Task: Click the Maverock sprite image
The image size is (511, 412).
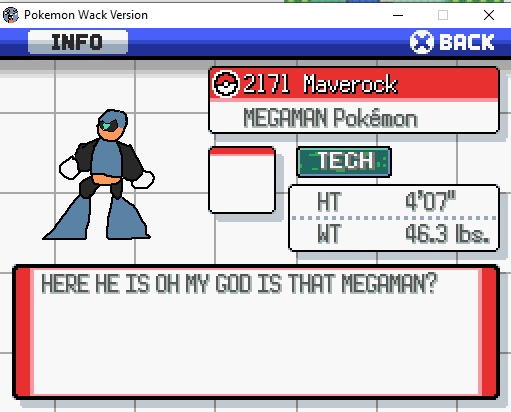Action: [x=98, y=174]
